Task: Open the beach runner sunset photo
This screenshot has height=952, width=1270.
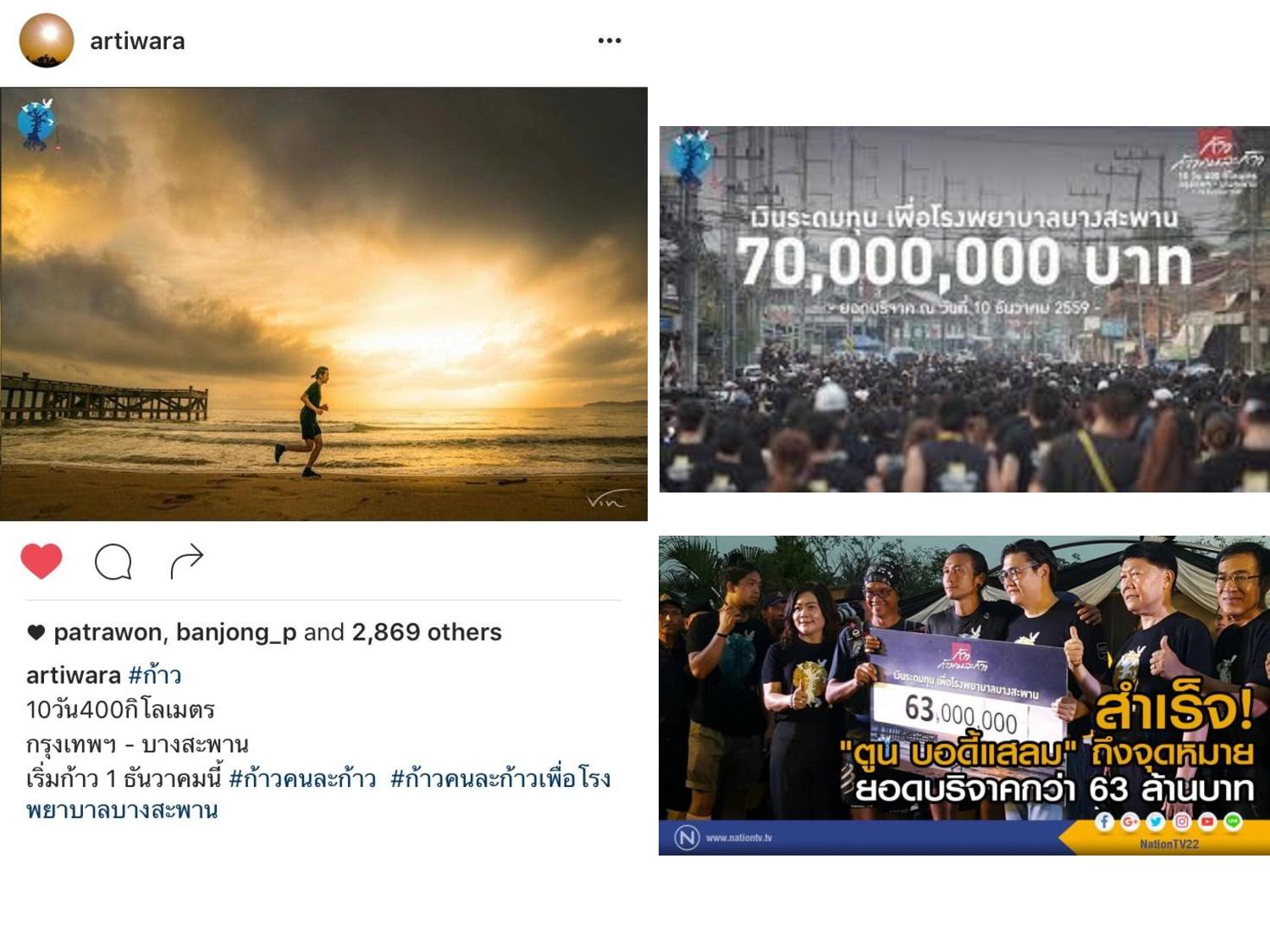Action: (x=323, y=304)
